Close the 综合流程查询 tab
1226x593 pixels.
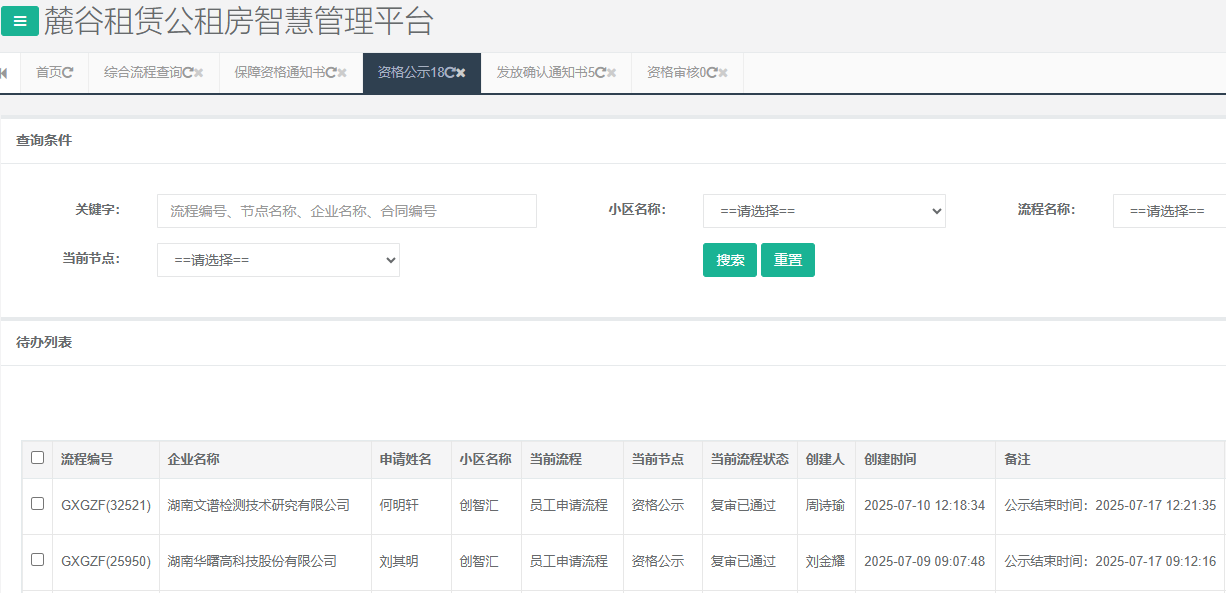[199, 73]
